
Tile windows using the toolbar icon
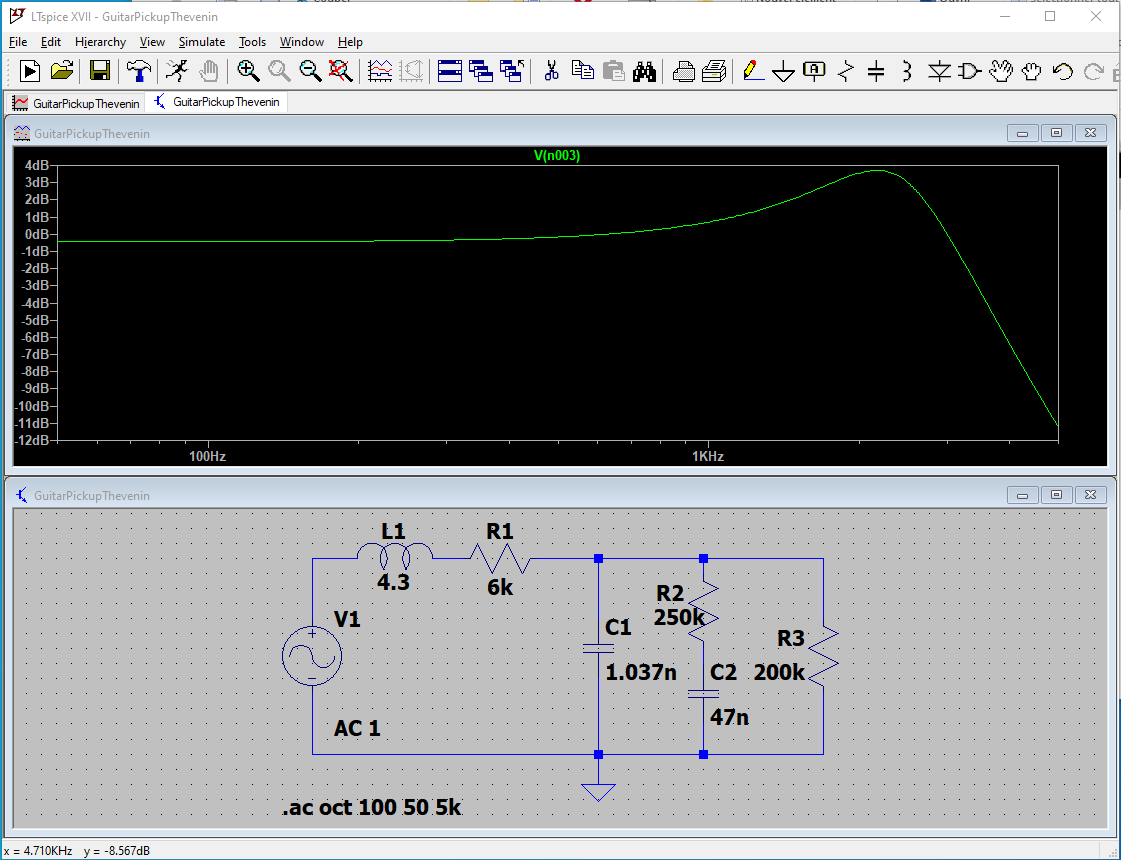450,71
